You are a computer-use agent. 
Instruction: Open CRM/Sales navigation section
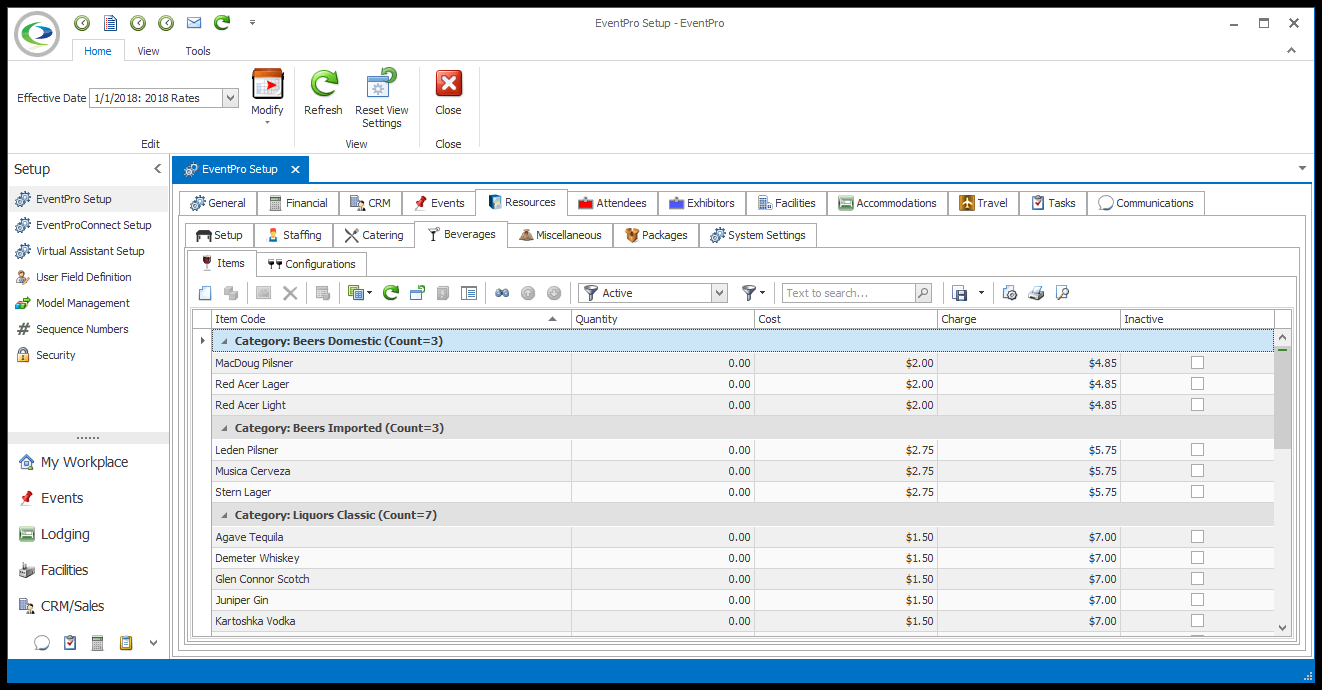point(72,606)
